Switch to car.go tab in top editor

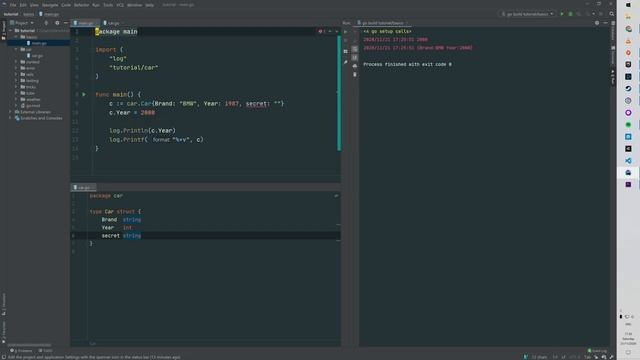click(x=113, y=23)
